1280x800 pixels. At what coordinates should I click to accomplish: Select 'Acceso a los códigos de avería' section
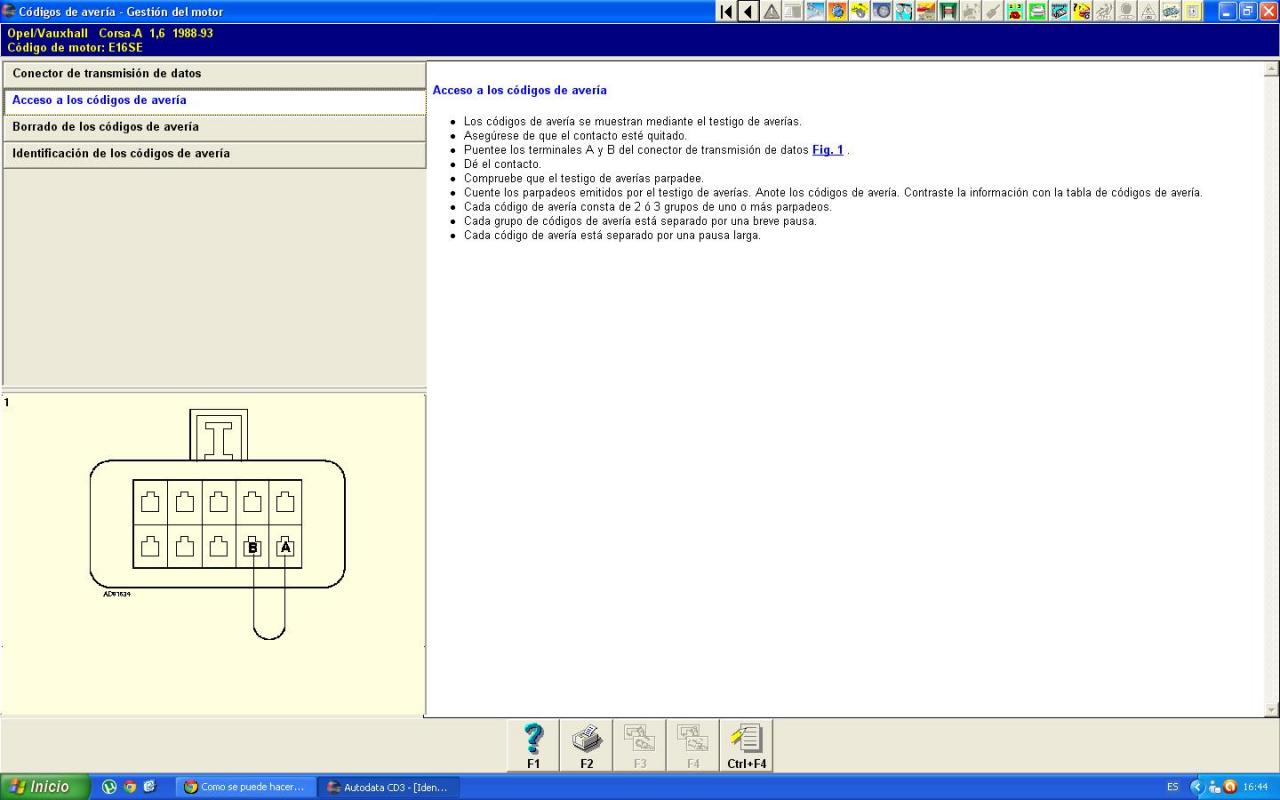pos(214,101)
